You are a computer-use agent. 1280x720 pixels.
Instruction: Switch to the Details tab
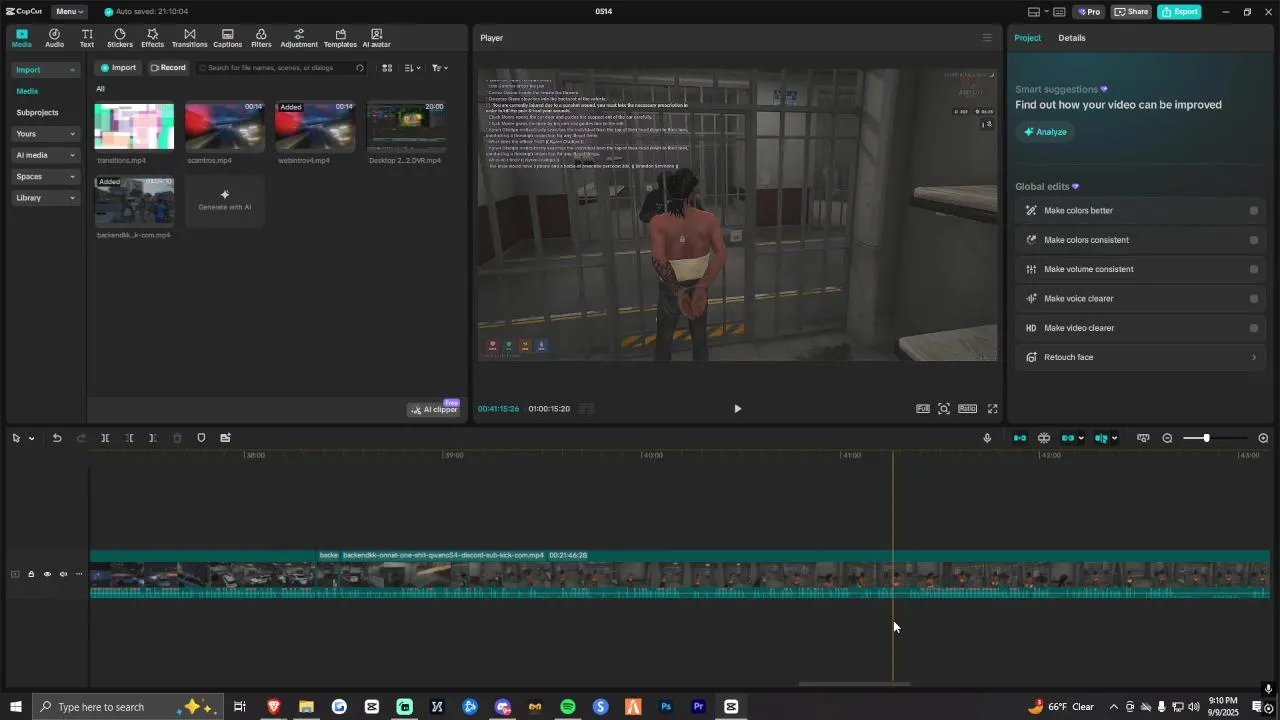pos(1072,38)
